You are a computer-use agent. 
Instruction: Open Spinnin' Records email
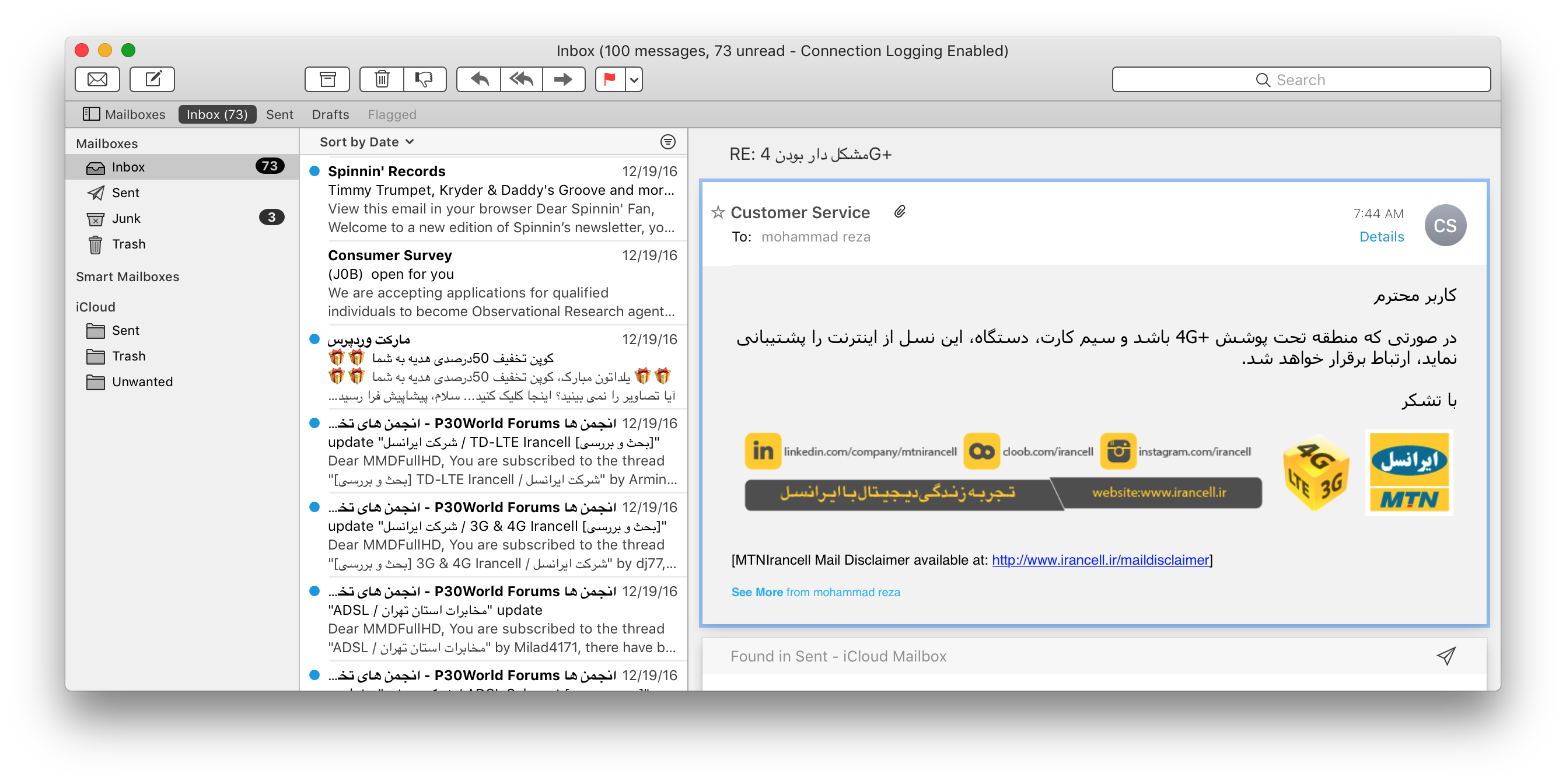[x=494, y=199]
